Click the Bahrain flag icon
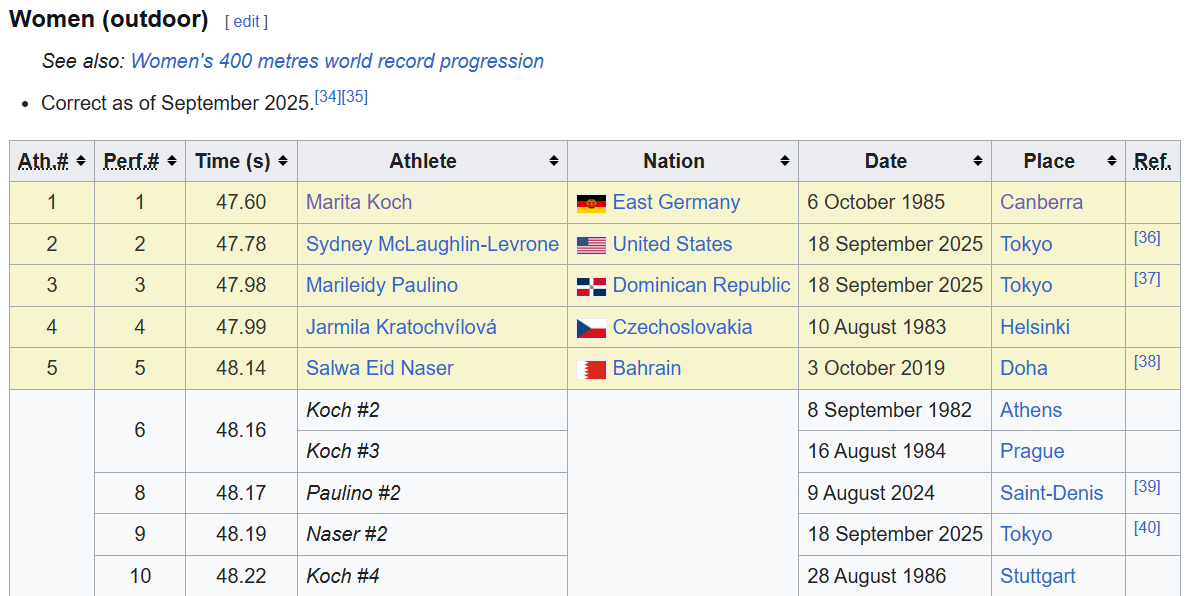Image resolution: width=1189 pixels, height=596 pixels. click(591, 370)
